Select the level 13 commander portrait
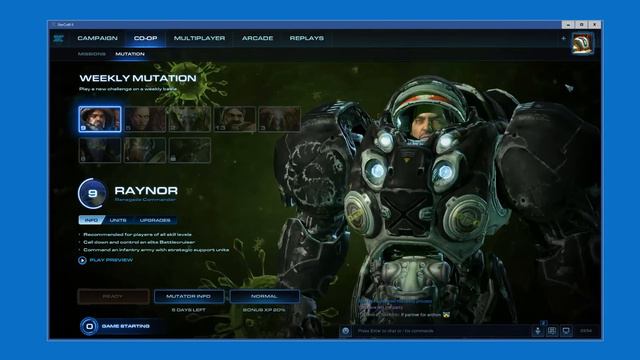 pyautogui.click(x=235, y=119)
